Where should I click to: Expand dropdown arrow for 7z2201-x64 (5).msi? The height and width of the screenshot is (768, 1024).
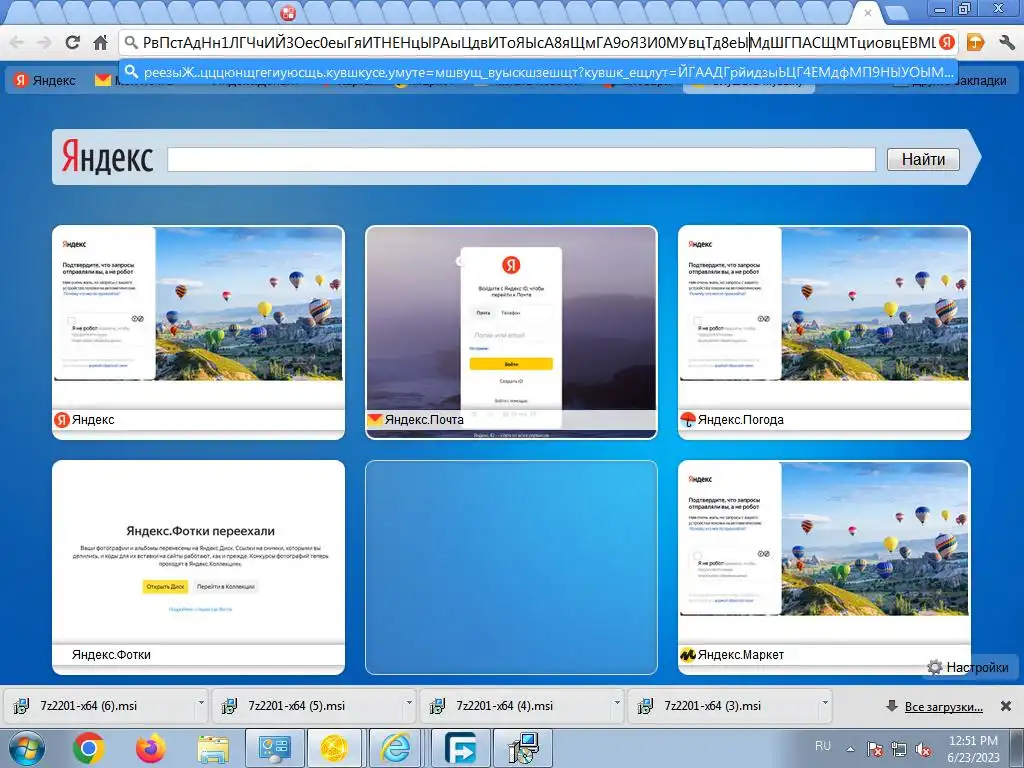click(x=409, y=703)
